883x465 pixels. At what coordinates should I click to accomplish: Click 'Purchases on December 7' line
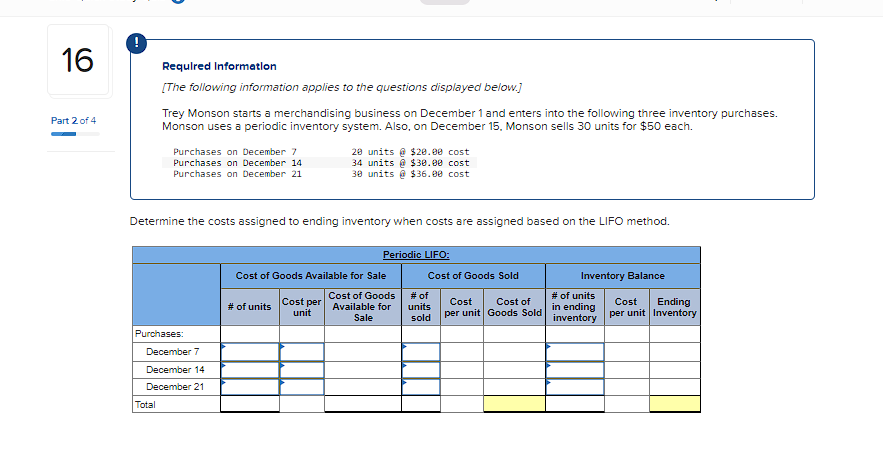(235, 152)
